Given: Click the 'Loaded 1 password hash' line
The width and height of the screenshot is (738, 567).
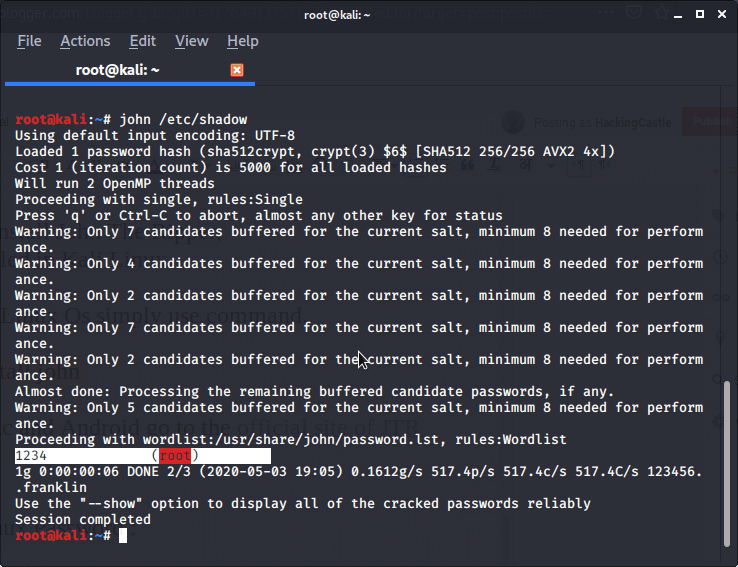Looking at the screenshot, I should (x=315, y=152).
